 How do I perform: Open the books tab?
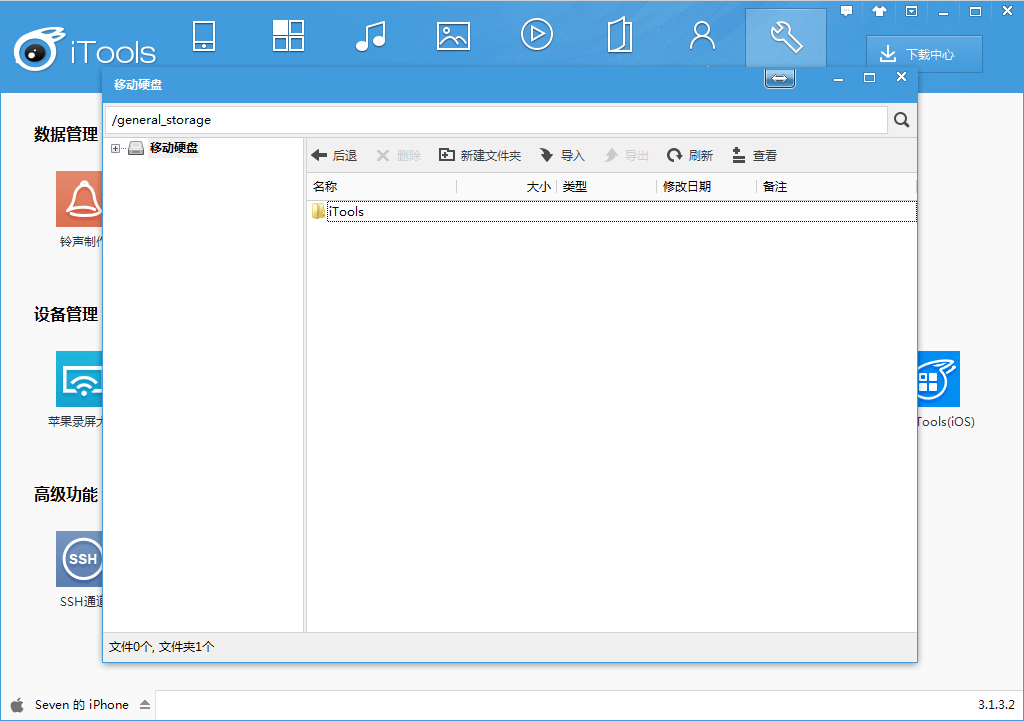[620, 36]
